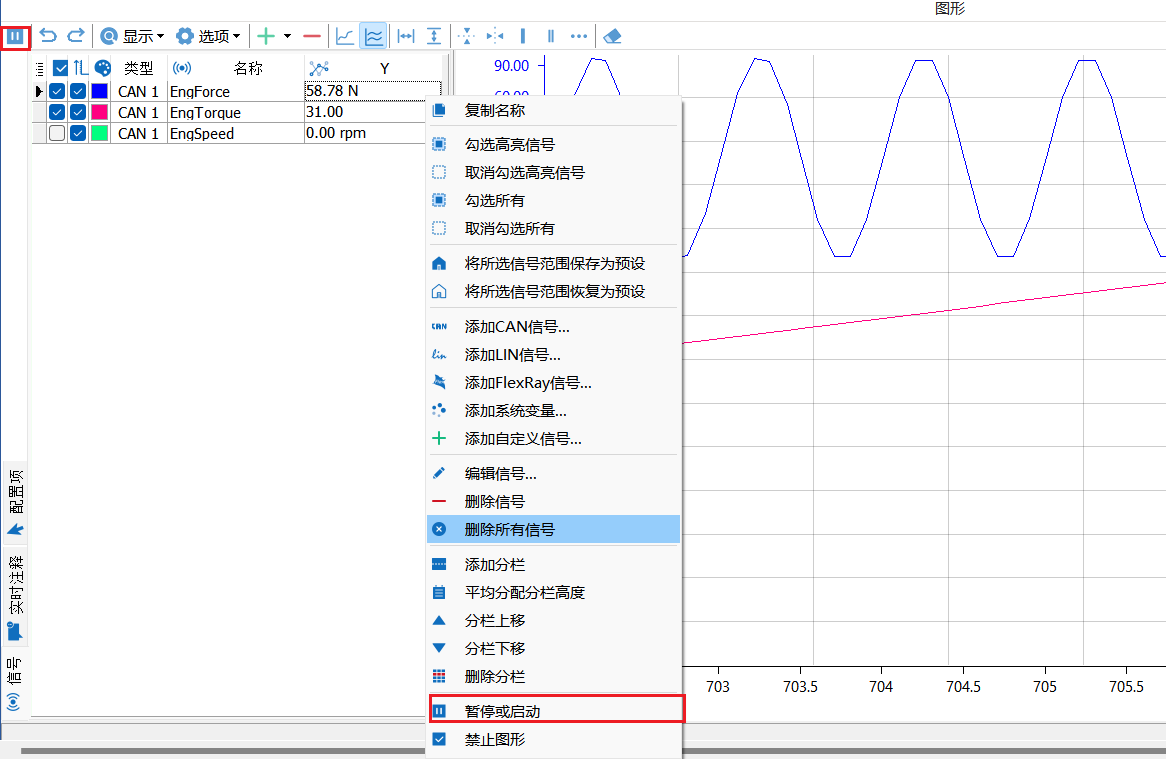Choose 勾选高亮信号 menu entry
Viewport: 1166px width, 759px height.
click(x=554, y=144)
